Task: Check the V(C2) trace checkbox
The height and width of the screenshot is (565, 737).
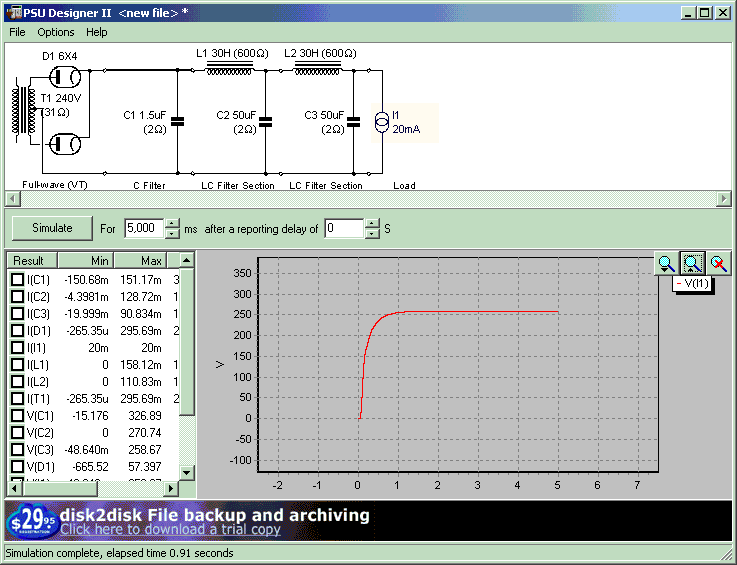Action: (17, 432)
